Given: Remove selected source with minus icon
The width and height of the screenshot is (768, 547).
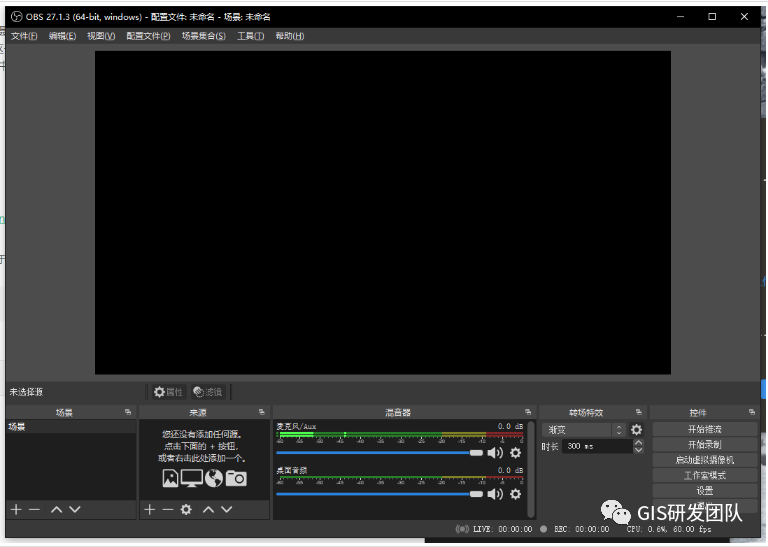Looking at the screenshot, I should click(x=168, y=510).
